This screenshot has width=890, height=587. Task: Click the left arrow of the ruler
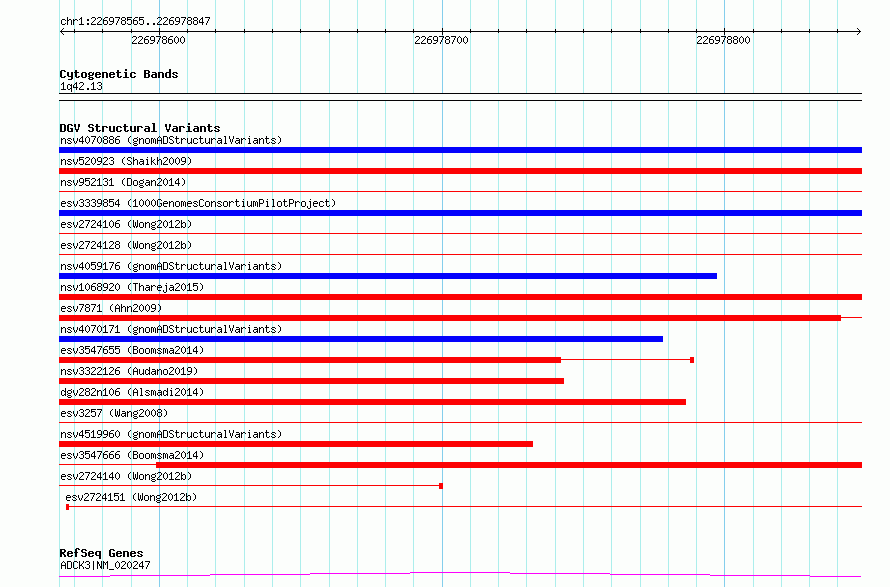click(62, 32)
